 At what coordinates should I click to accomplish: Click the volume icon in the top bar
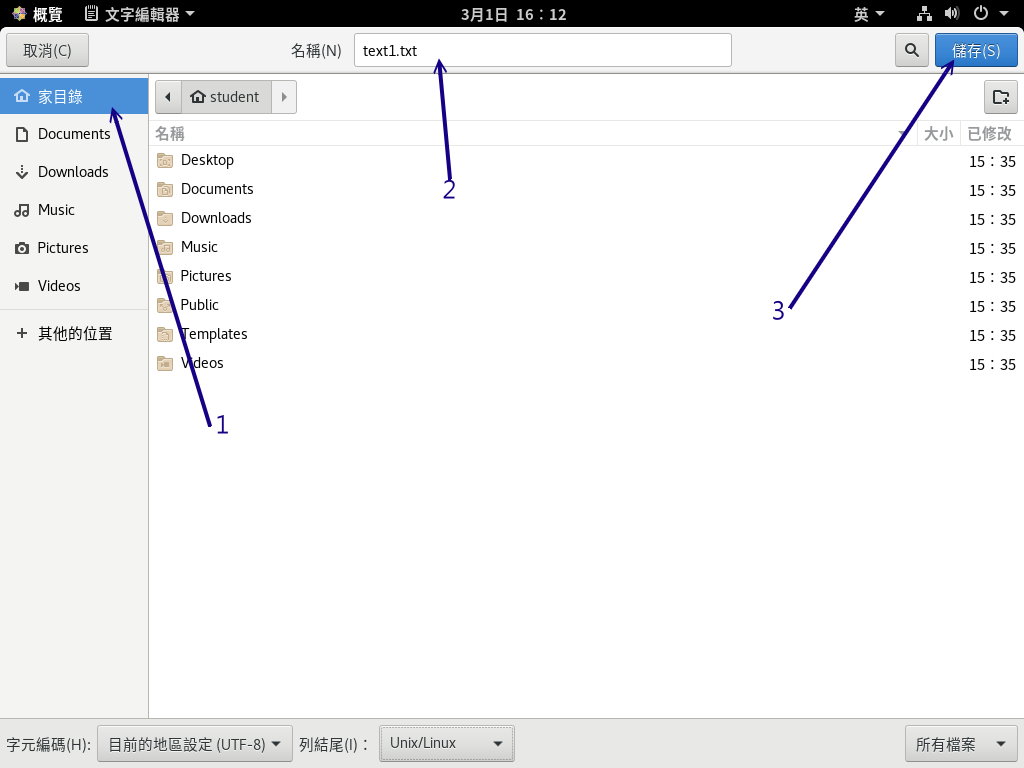click(949, 14)
